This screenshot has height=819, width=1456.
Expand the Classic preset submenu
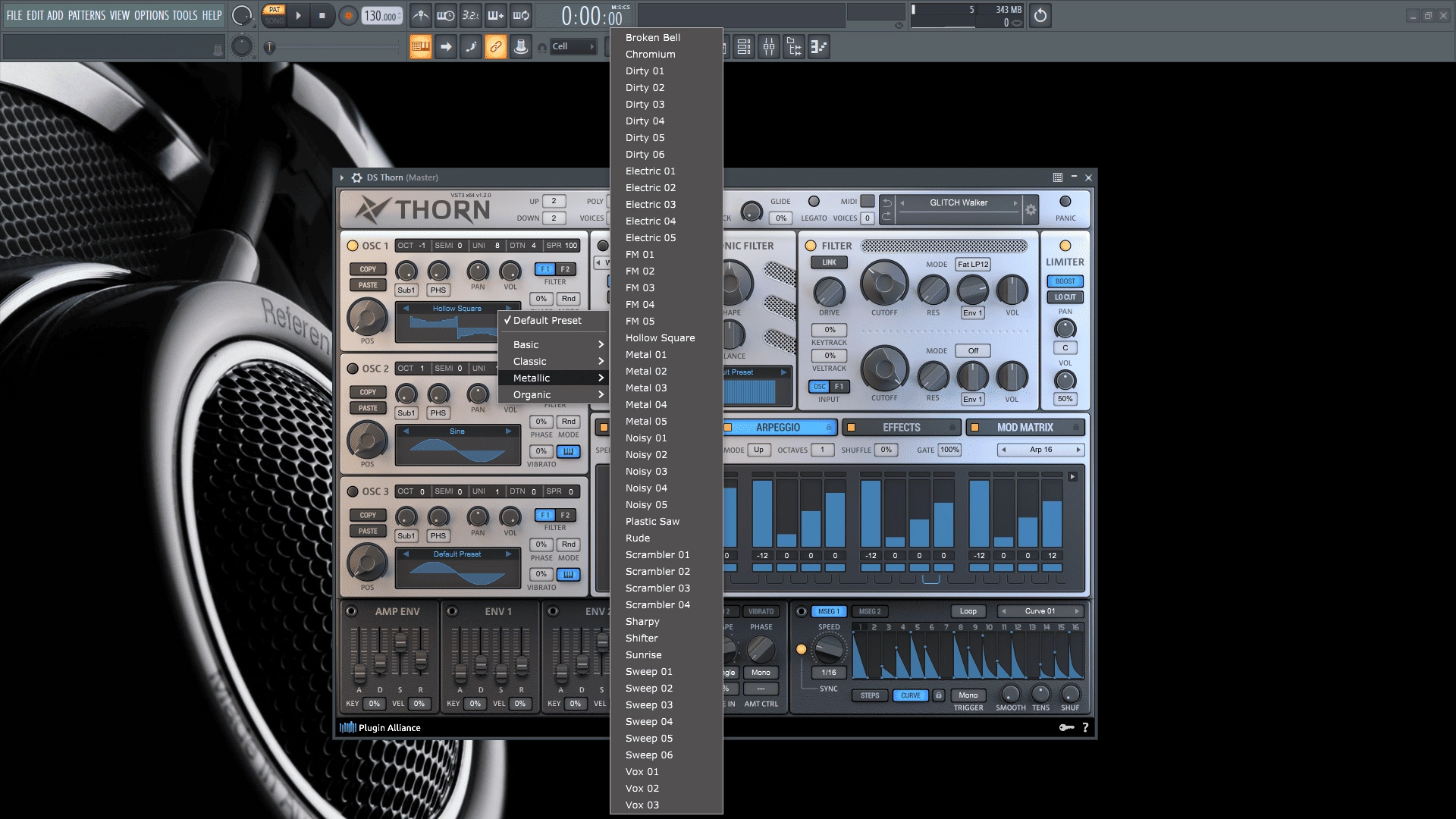click(554, 361)
